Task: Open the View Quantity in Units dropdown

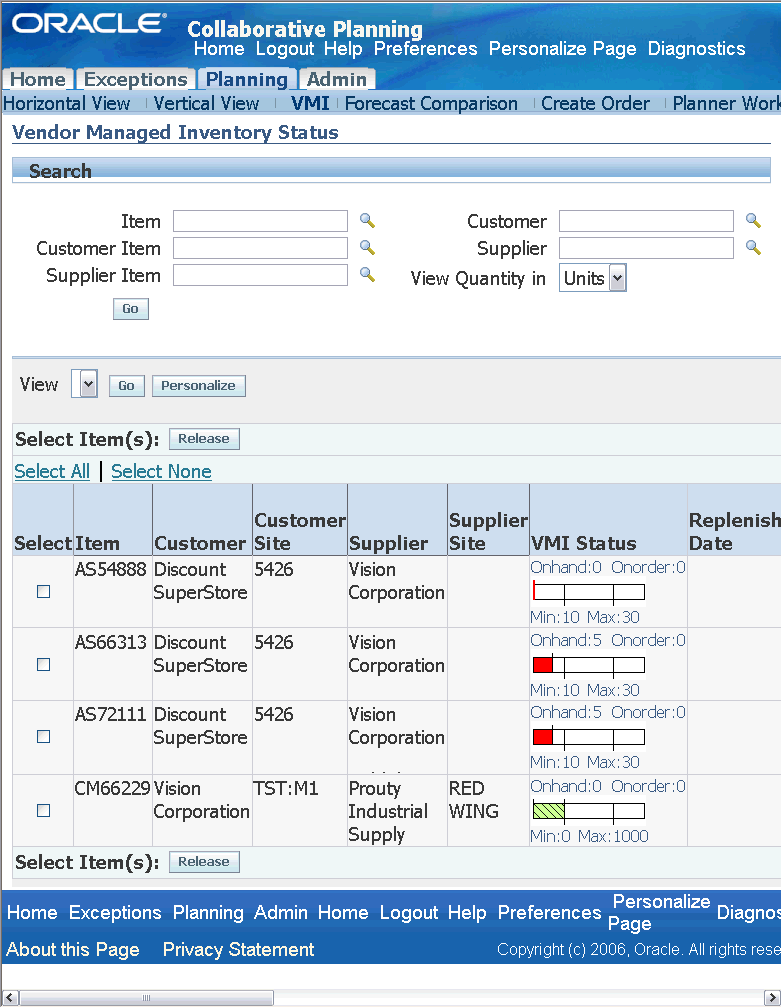Action: pyautogui.click(x=593, y=278)
